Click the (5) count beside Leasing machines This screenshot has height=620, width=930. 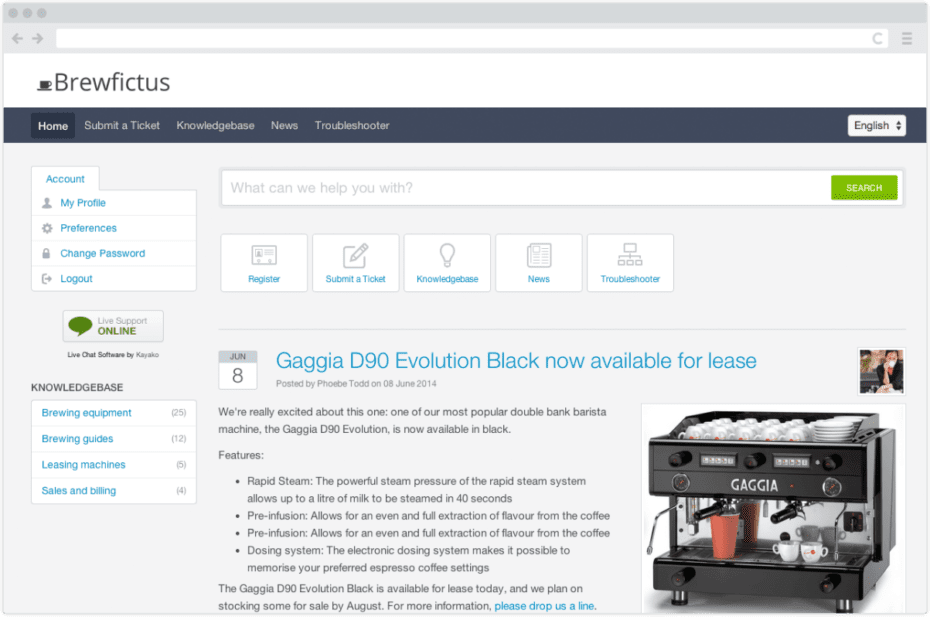pyautogui.click(x=181, y=465)
